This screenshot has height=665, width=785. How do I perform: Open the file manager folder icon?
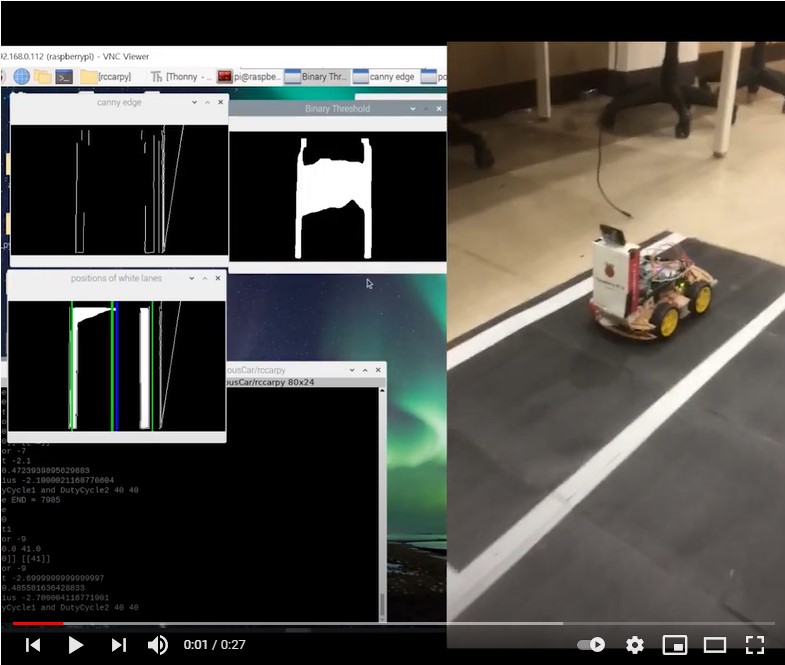click(43, 77)
